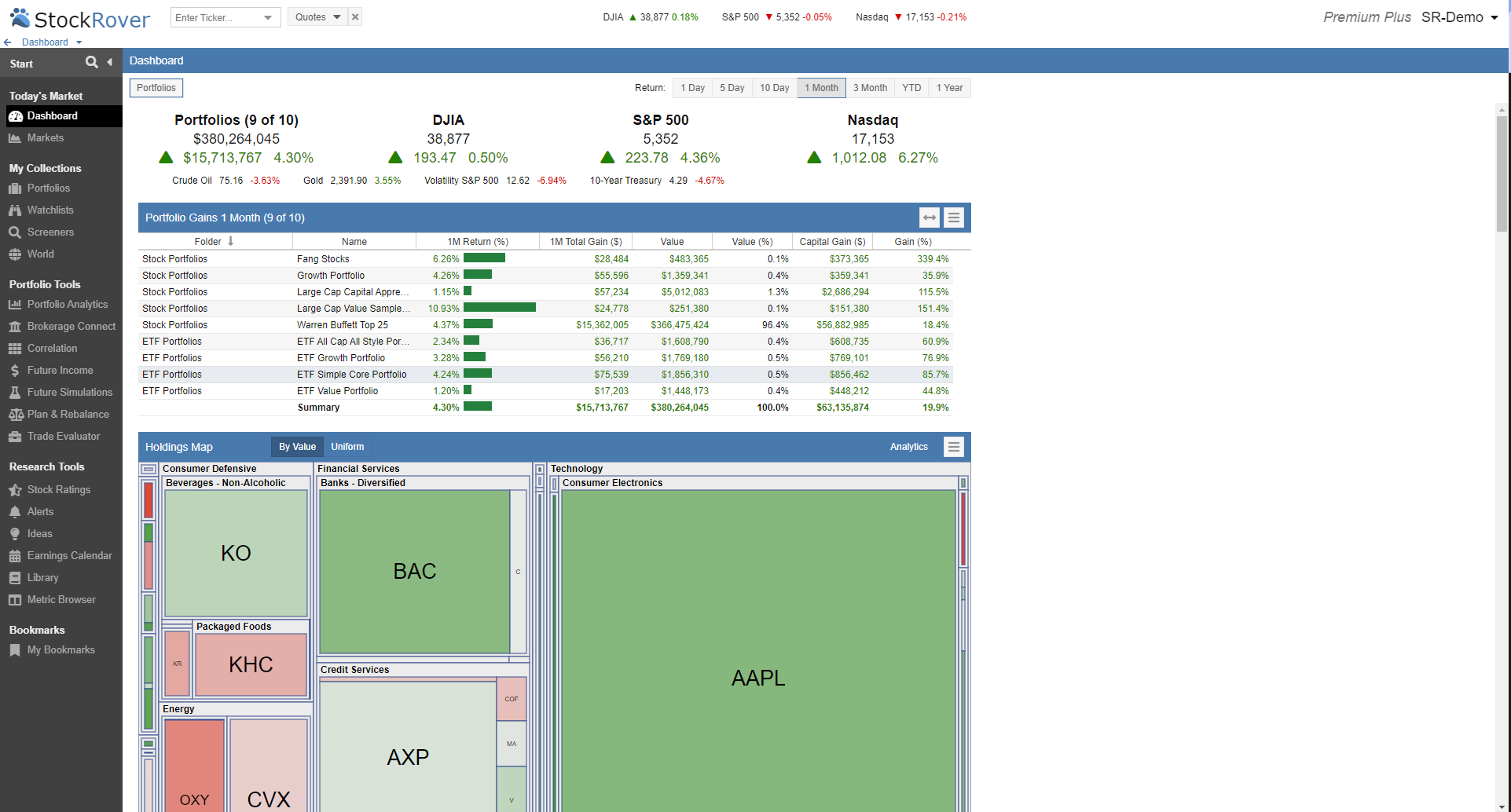Click the KO tile in Holdings Map
1511x812 pixels.
coord(236,553)
